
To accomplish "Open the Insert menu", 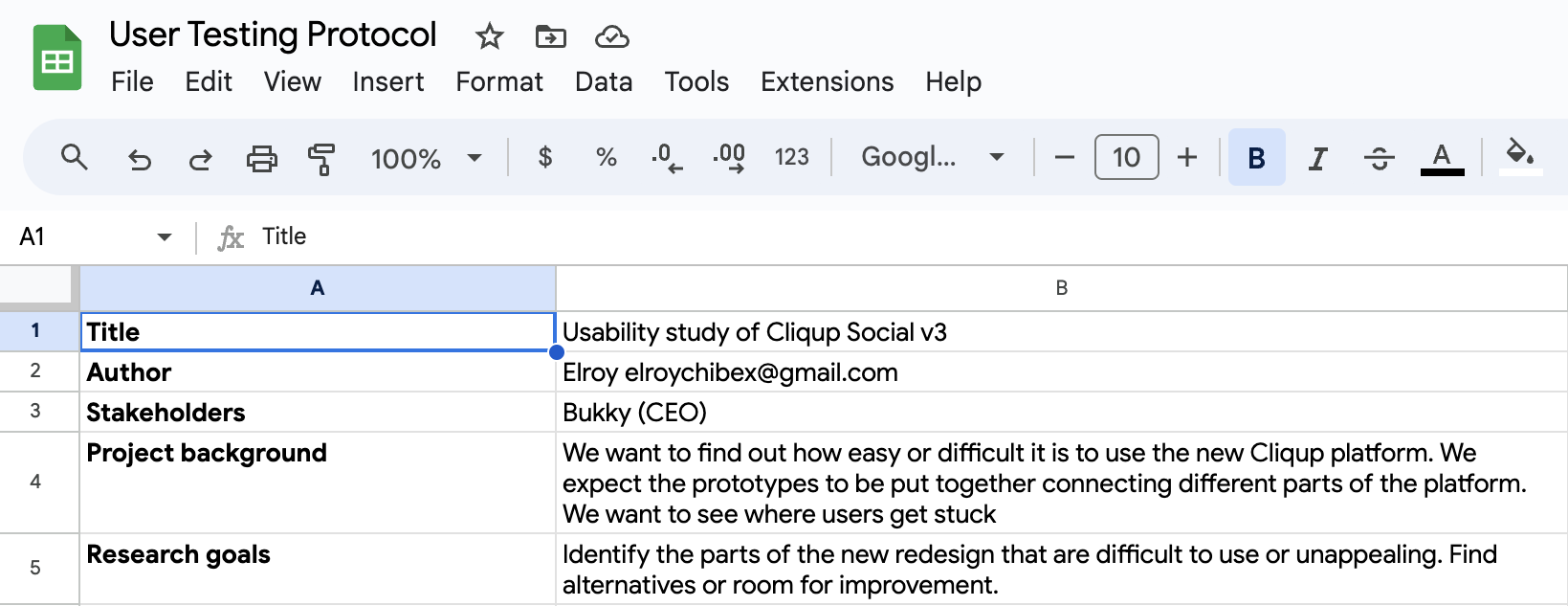I will tap(388, 82).
